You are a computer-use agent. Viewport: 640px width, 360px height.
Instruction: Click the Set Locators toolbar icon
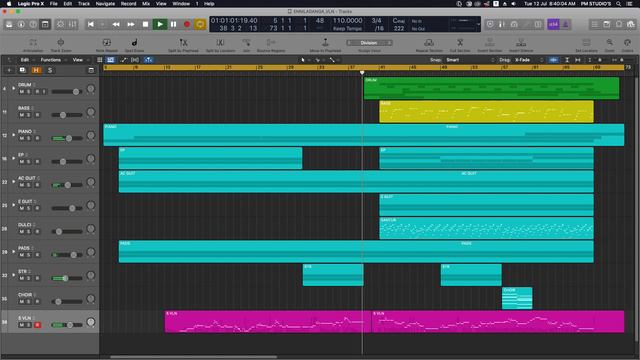point(586,42)
